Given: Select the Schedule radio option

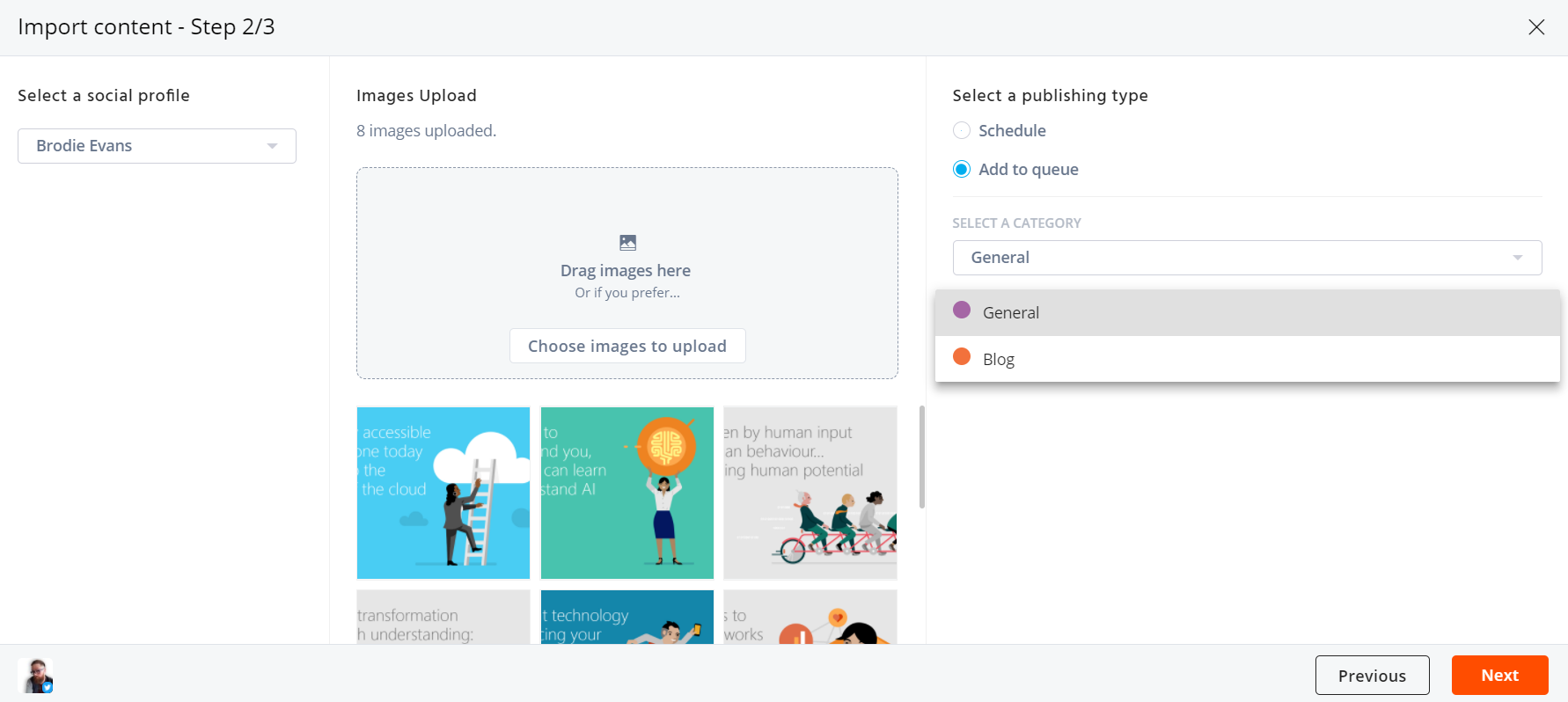Looking at the screenshot, I should click(962, 131).
